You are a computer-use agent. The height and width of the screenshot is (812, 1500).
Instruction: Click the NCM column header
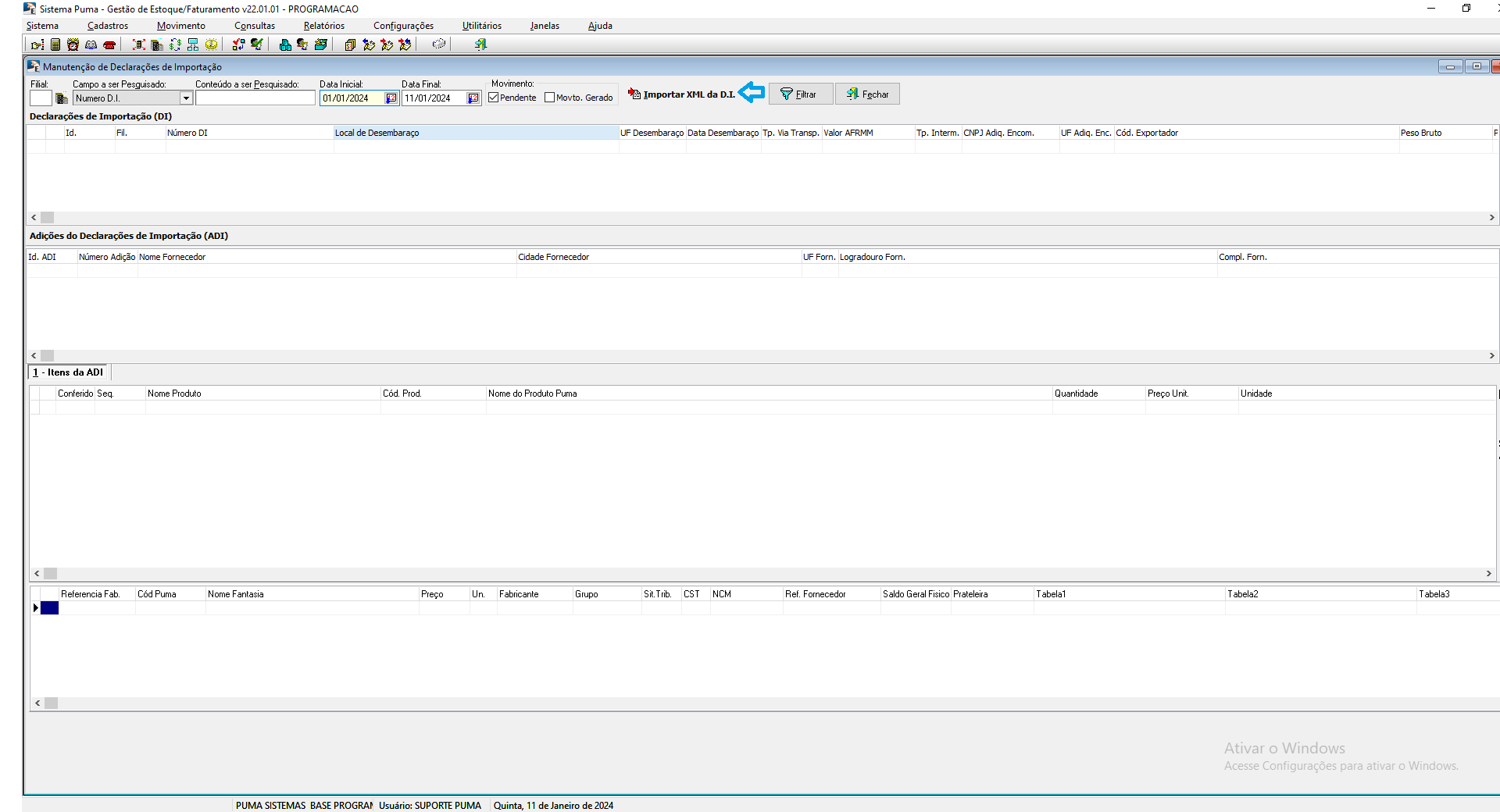pos(746,594)
